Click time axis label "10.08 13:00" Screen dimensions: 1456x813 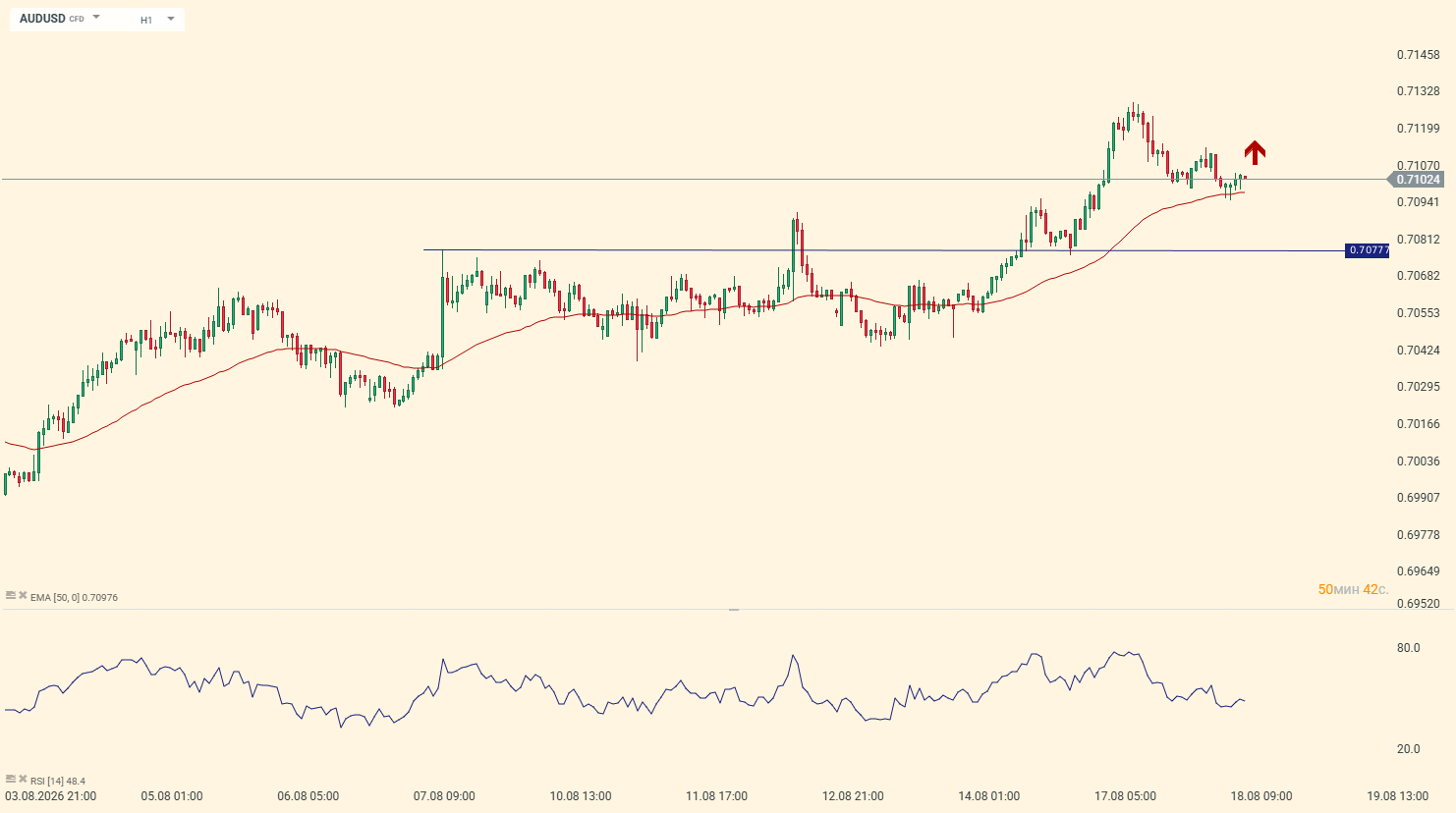click(x=581, y=796)
